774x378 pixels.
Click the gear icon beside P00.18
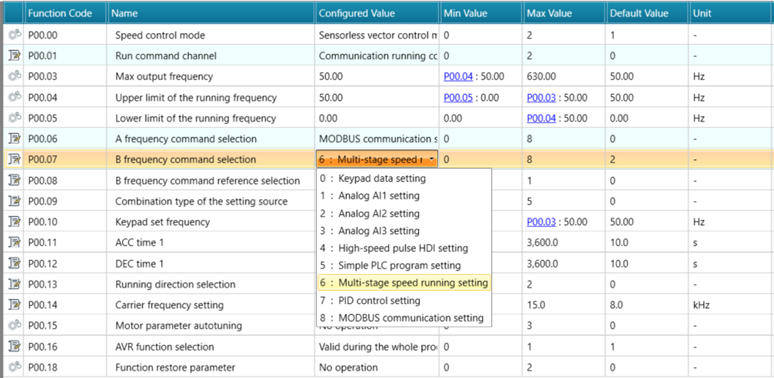tap(14, 367)
